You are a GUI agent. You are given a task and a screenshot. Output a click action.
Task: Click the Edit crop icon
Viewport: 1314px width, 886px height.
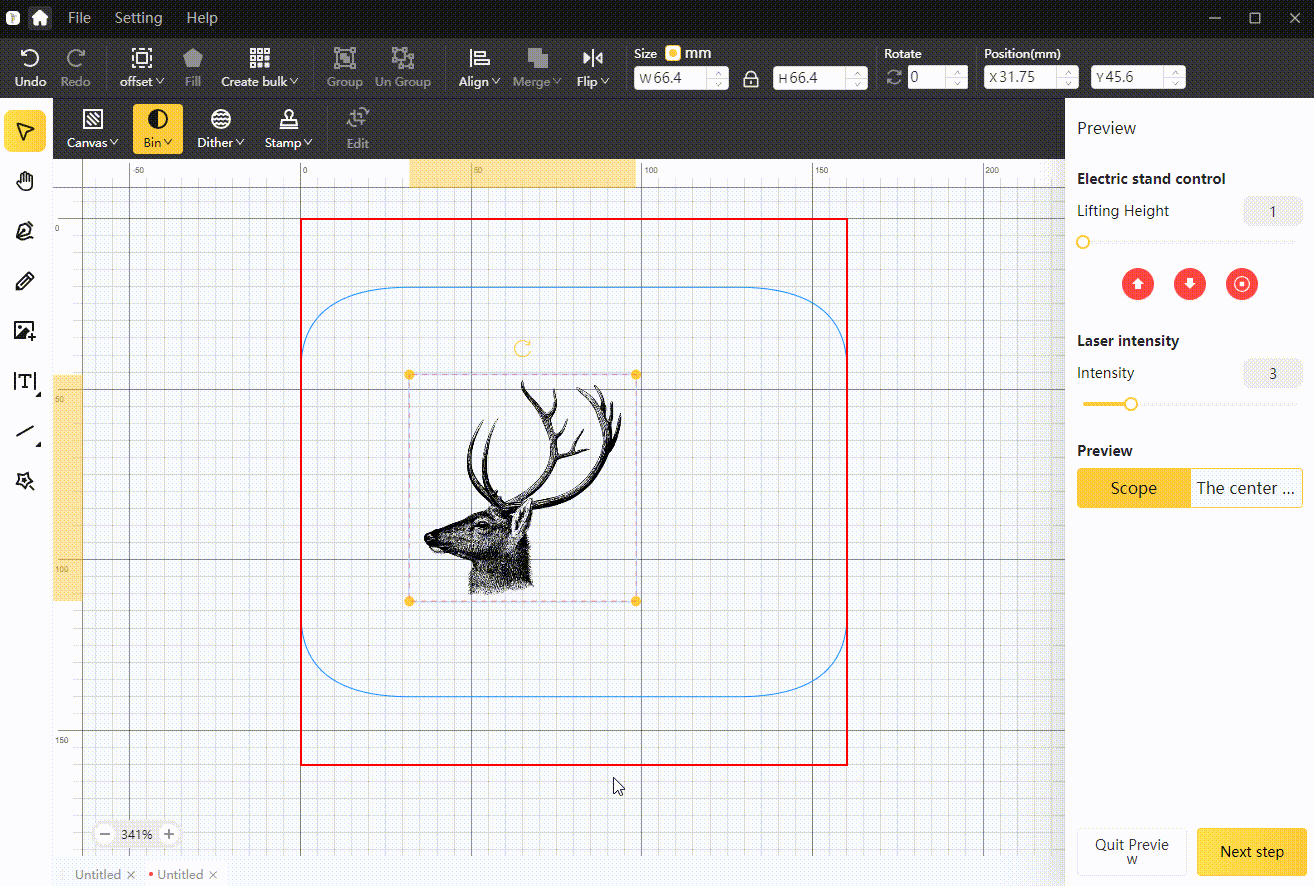click(x=358, y=119)
